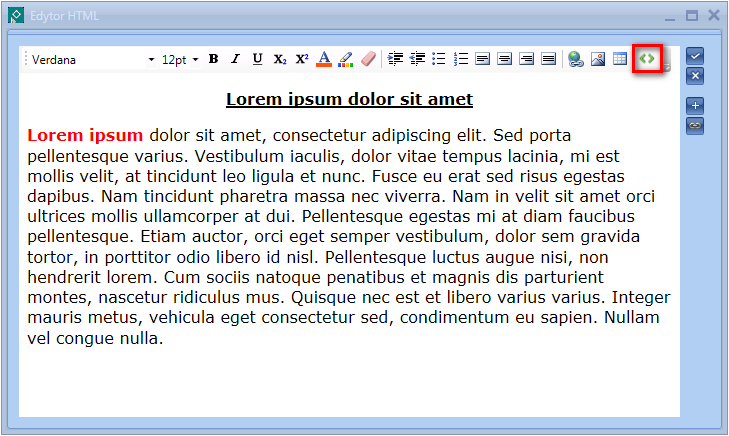
Task: Center align the text
Action: point(504,59)
